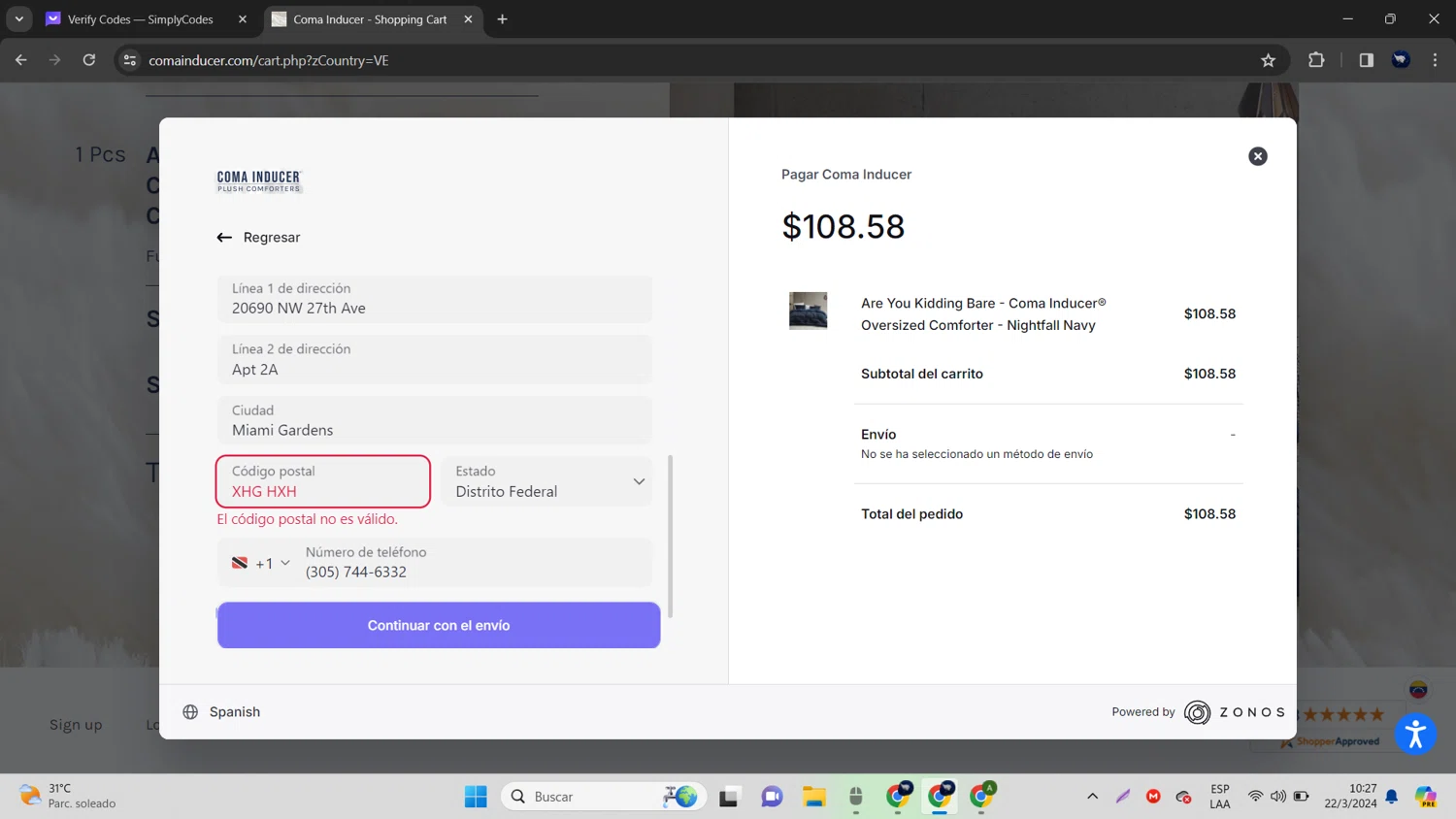Open the tab search dropdown
The width and height of the screenshot is (1456, 819).
pyautogui.click(x=18, y=19)
